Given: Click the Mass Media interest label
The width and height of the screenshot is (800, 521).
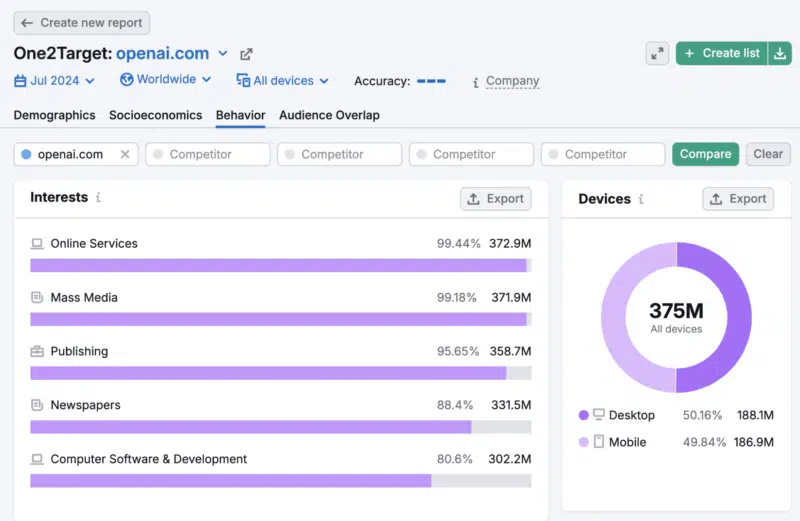Looking at the screenshot, I should coord(84,297).
